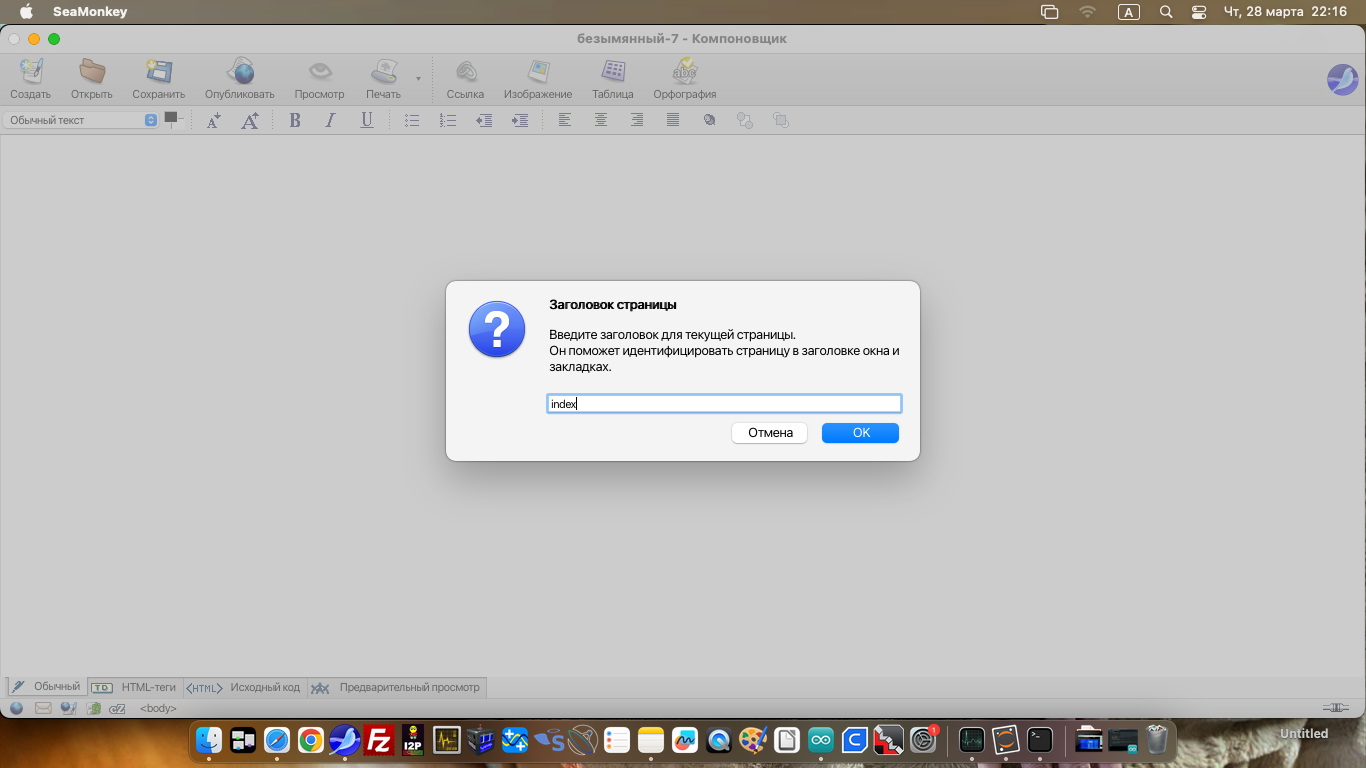1366x768 pixels.
Task: Switch to the HTML-теги tab
Action: 135,687
